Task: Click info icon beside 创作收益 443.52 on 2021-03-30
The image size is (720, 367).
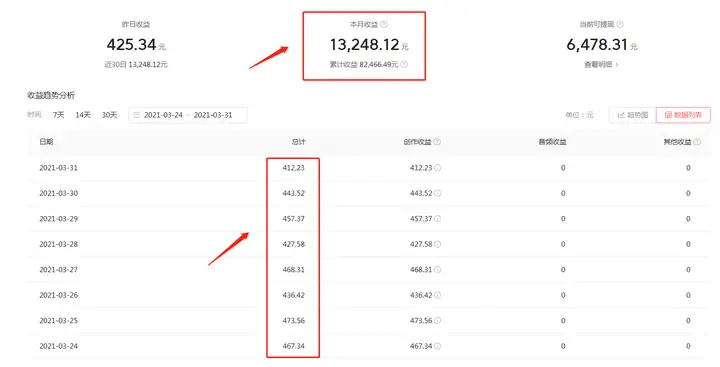Action: click(x=438, y=193)
